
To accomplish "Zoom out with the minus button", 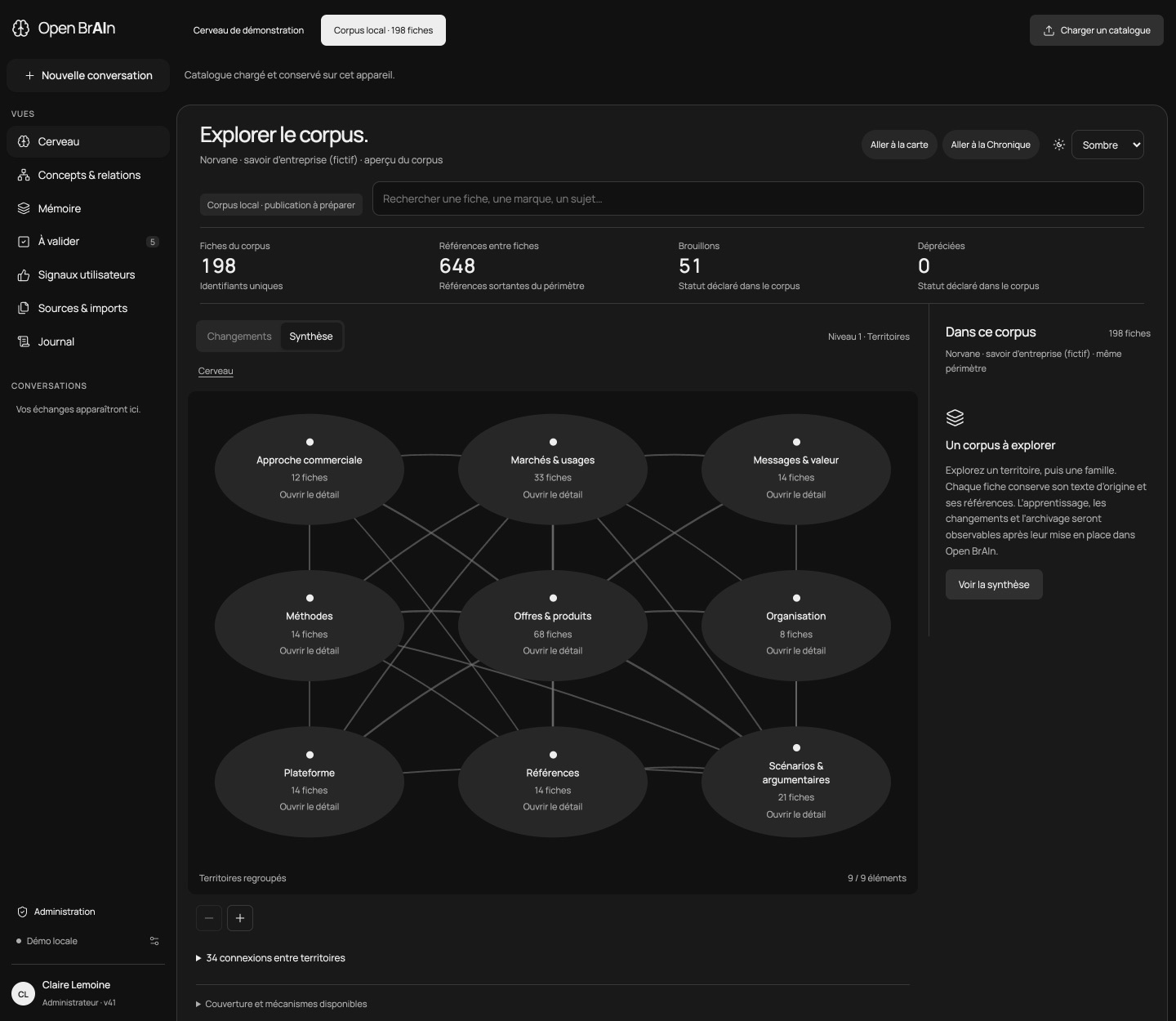I will point(209,918).
